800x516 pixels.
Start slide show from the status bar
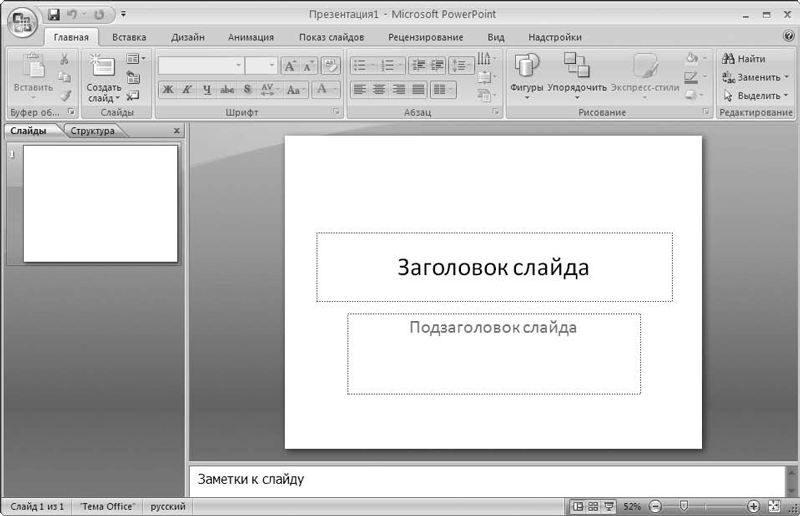point(608,507)
